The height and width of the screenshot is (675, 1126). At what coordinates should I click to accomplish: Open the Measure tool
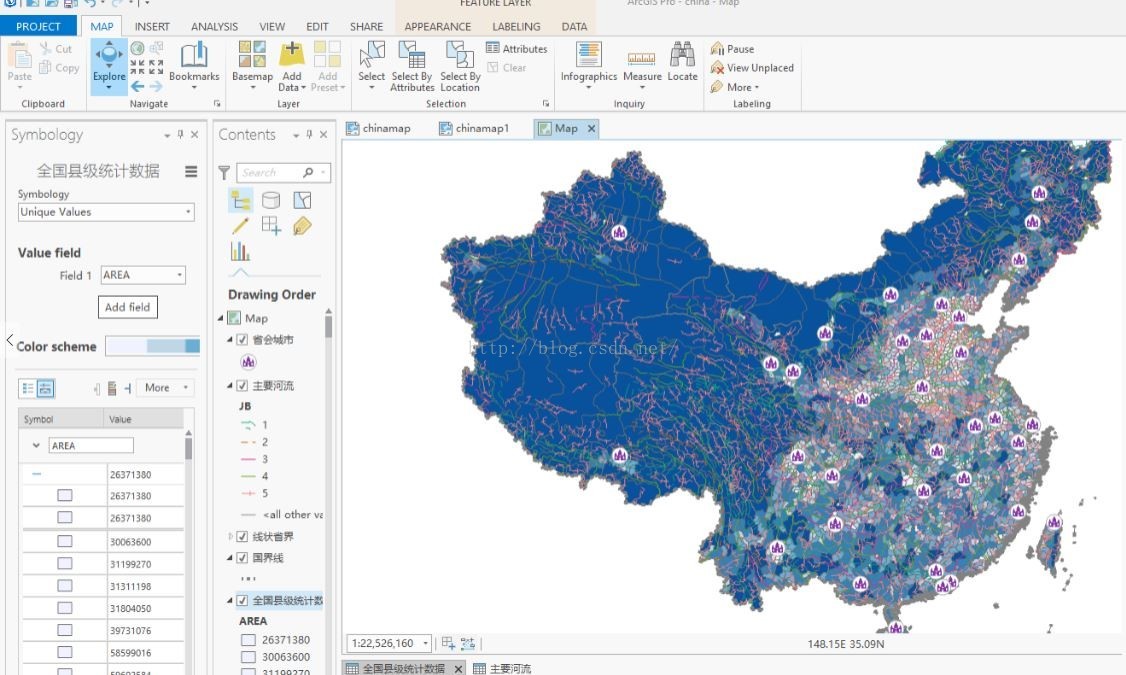[642, 64]
